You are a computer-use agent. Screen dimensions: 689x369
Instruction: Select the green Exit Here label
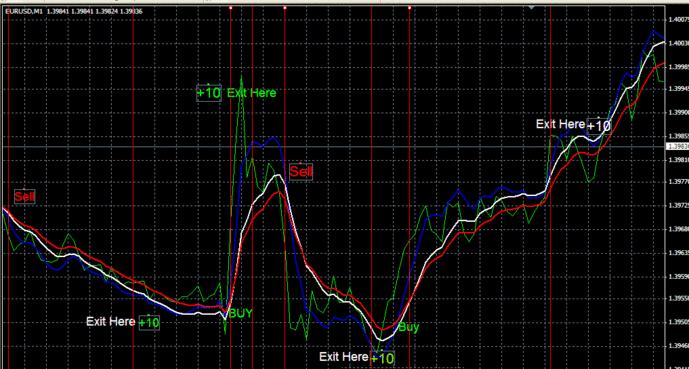click(252, 93)
